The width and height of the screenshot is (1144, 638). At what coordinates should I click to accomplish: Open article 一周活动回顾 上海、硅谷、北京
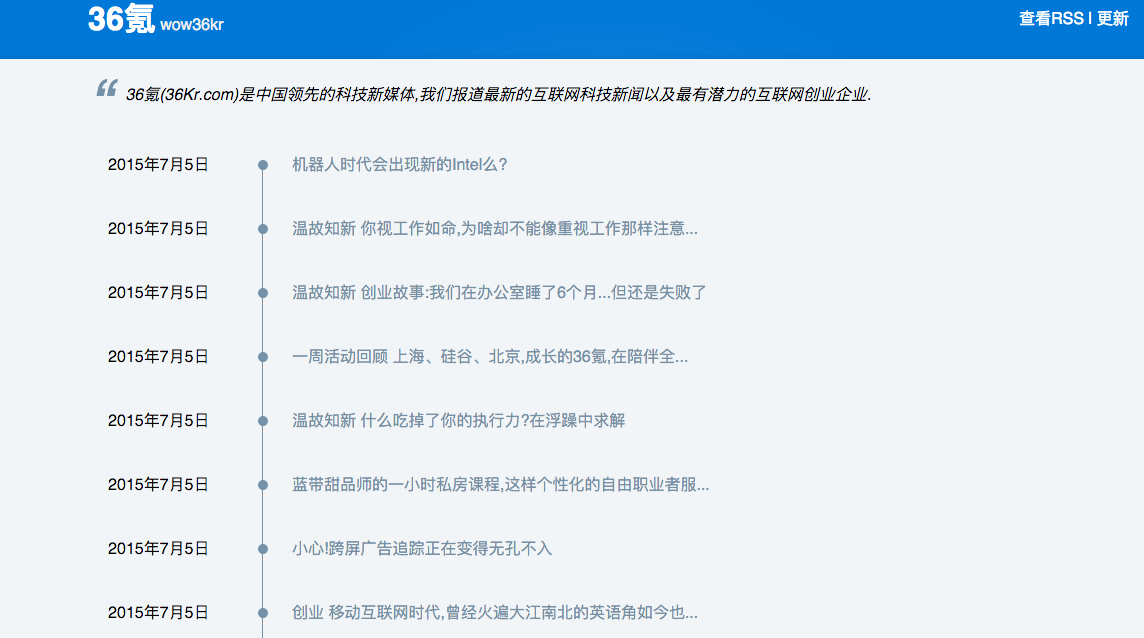coord(490,357)
